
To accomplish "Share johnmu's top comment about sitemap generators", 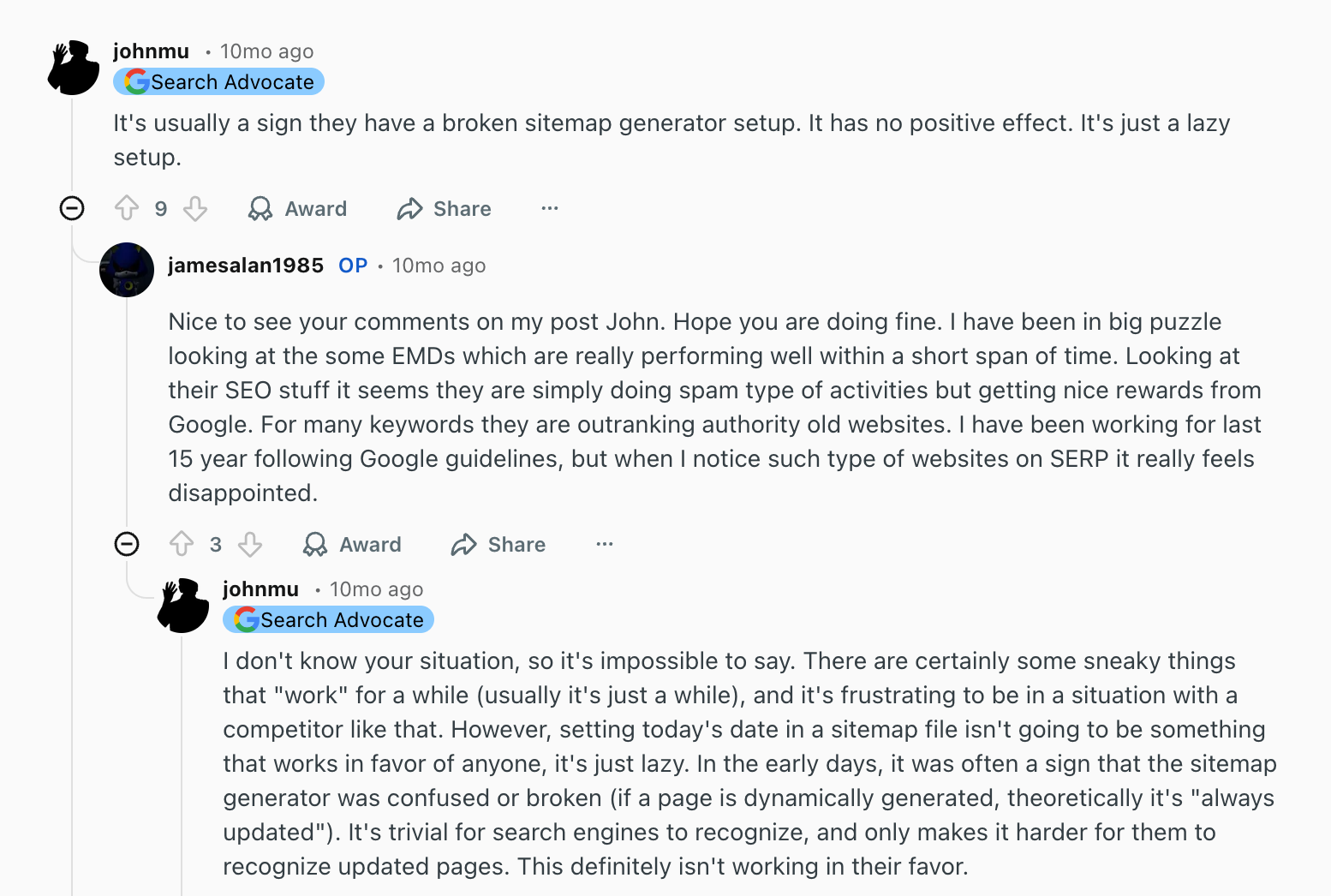I will [444, 208].
